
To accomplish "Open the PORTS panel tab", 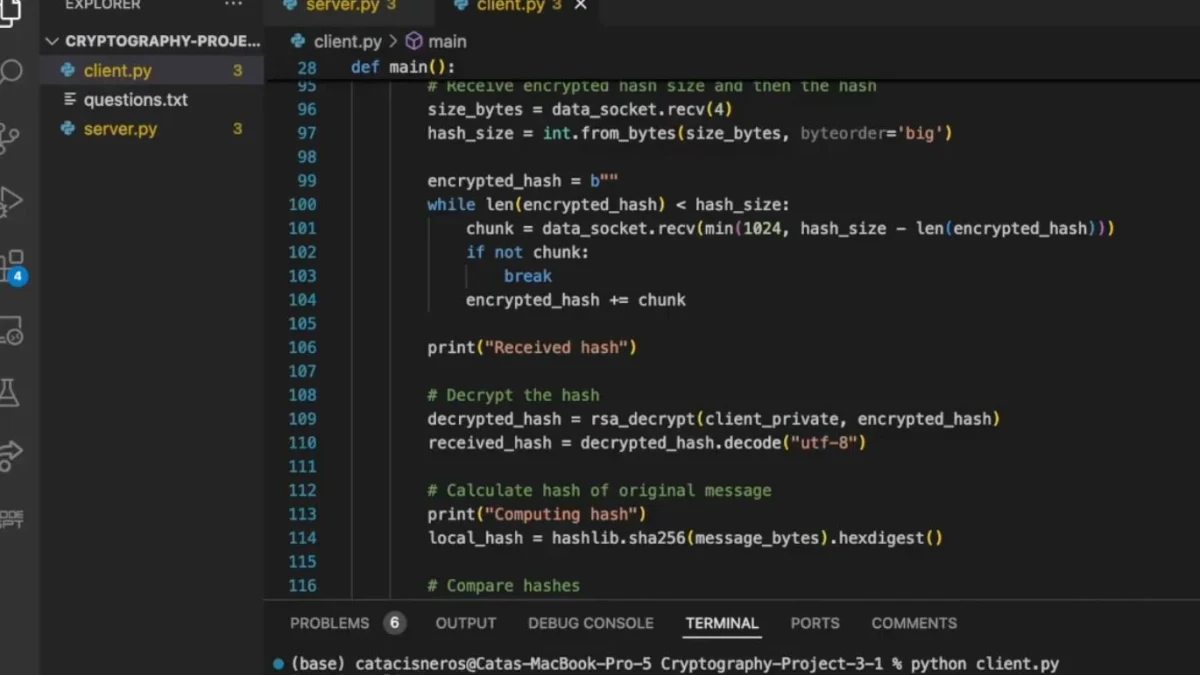I will [815, 623].
